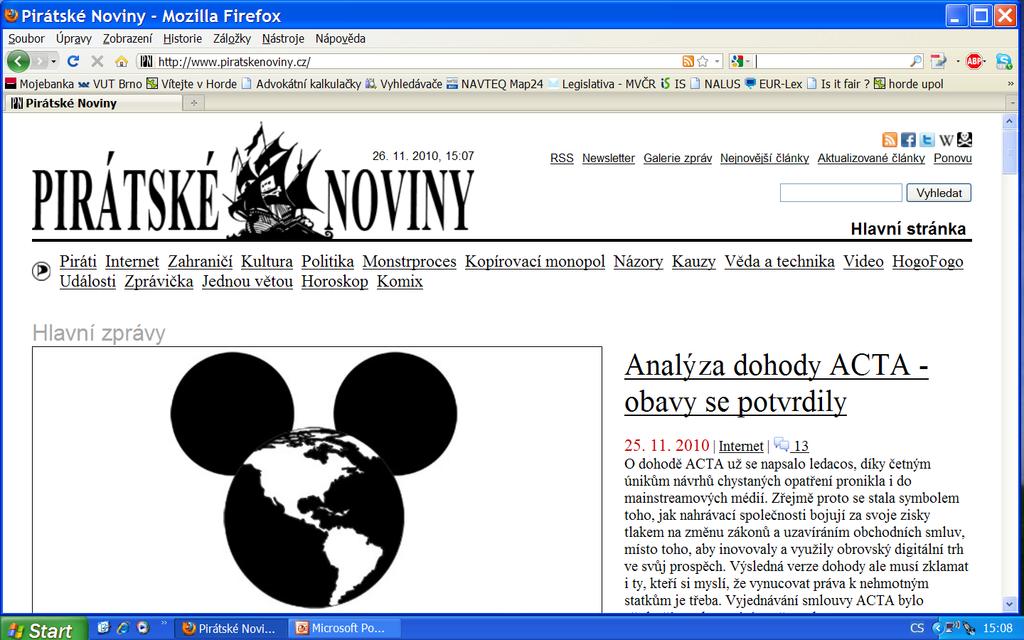
Task: Open the Facebook icon on the page
Action: pyautogui.click(x=908, y=139)
